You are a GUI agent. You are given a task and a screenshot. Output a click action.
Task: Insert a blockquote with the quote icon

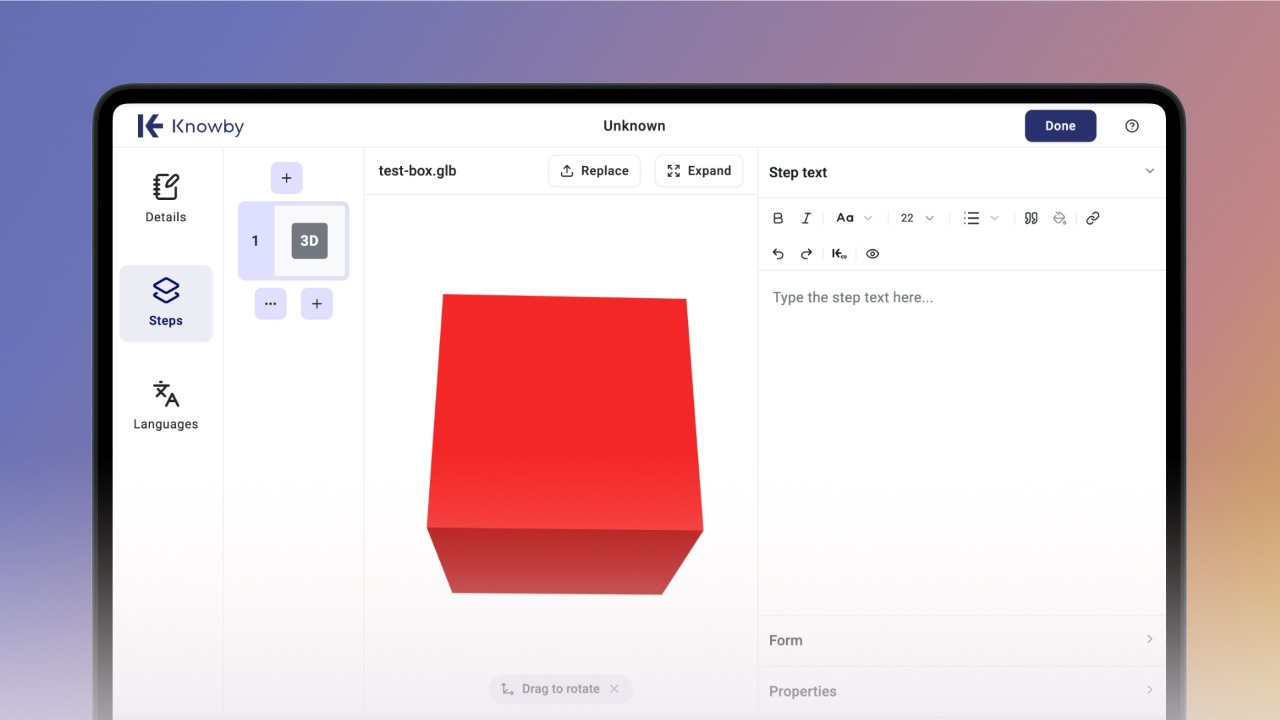tap(1031, 218)
